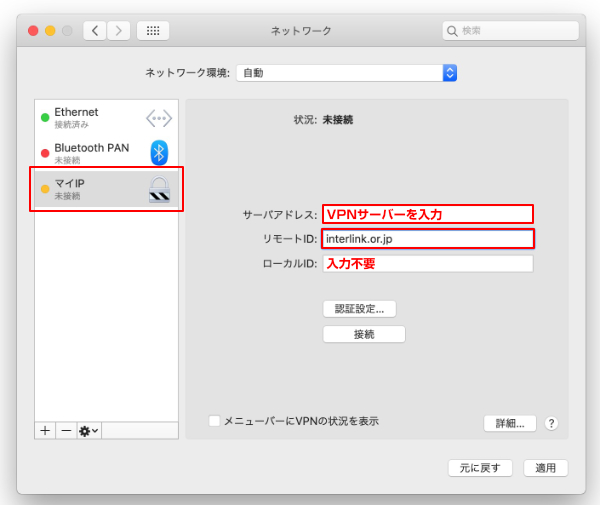Open the network location dropdown
Image resolution: width=600 pixels, height=505 pixels.
click(346, 73)
